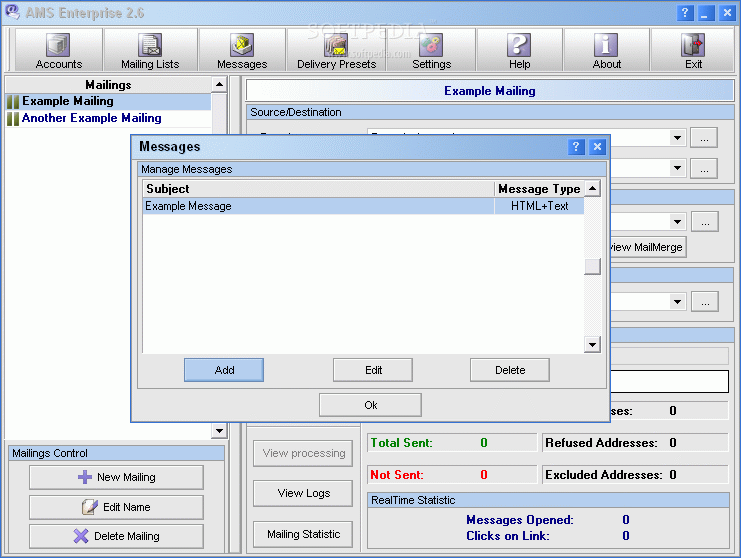Click ellipsis button below View MailMerge

[705, 301]
